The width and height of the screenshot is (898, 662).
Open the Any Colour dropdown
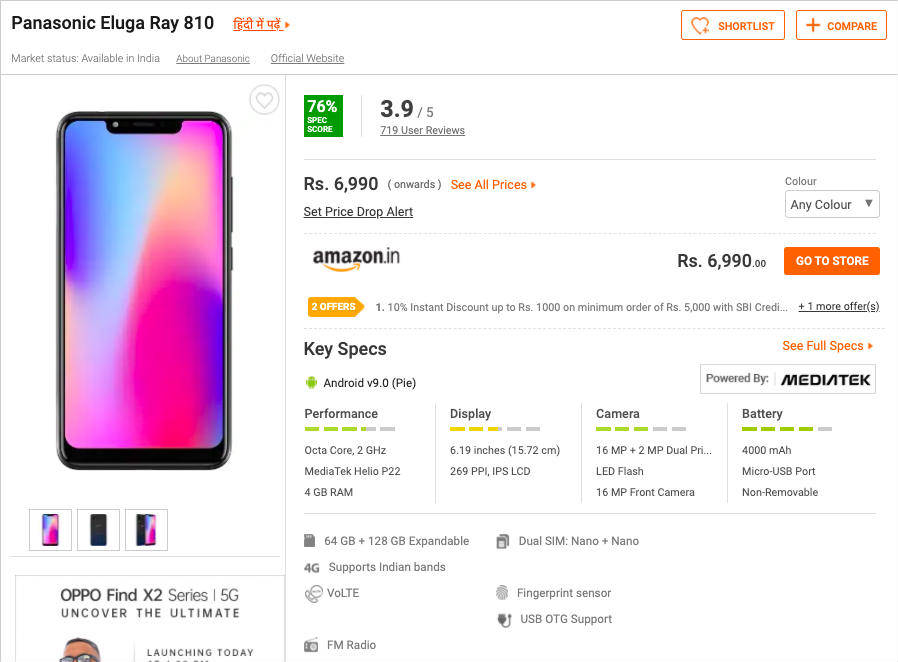pos(832,204)
